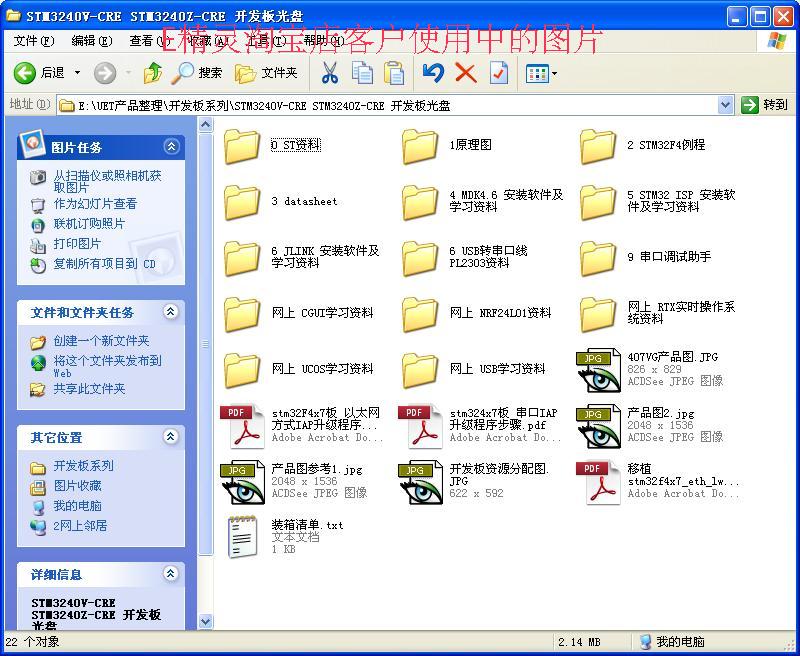This screenshot has height=656, width=800.
Task: Click 复制所有项目到 CD link
Action: pyautogui.click(x=105, y=264)
